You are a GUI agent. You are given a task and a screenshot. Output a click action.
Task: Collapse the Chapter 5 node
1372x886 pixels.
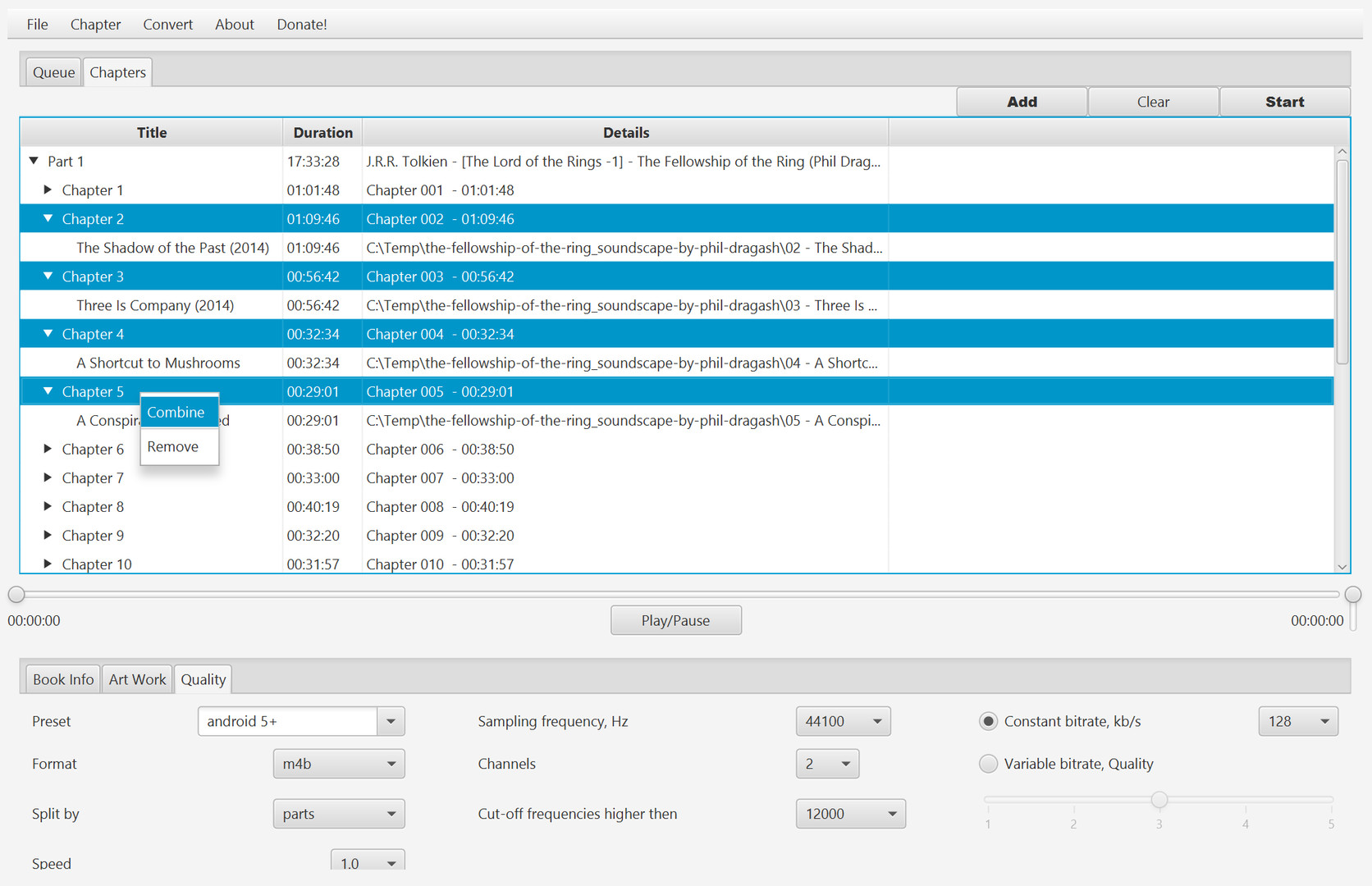point(48,391)
